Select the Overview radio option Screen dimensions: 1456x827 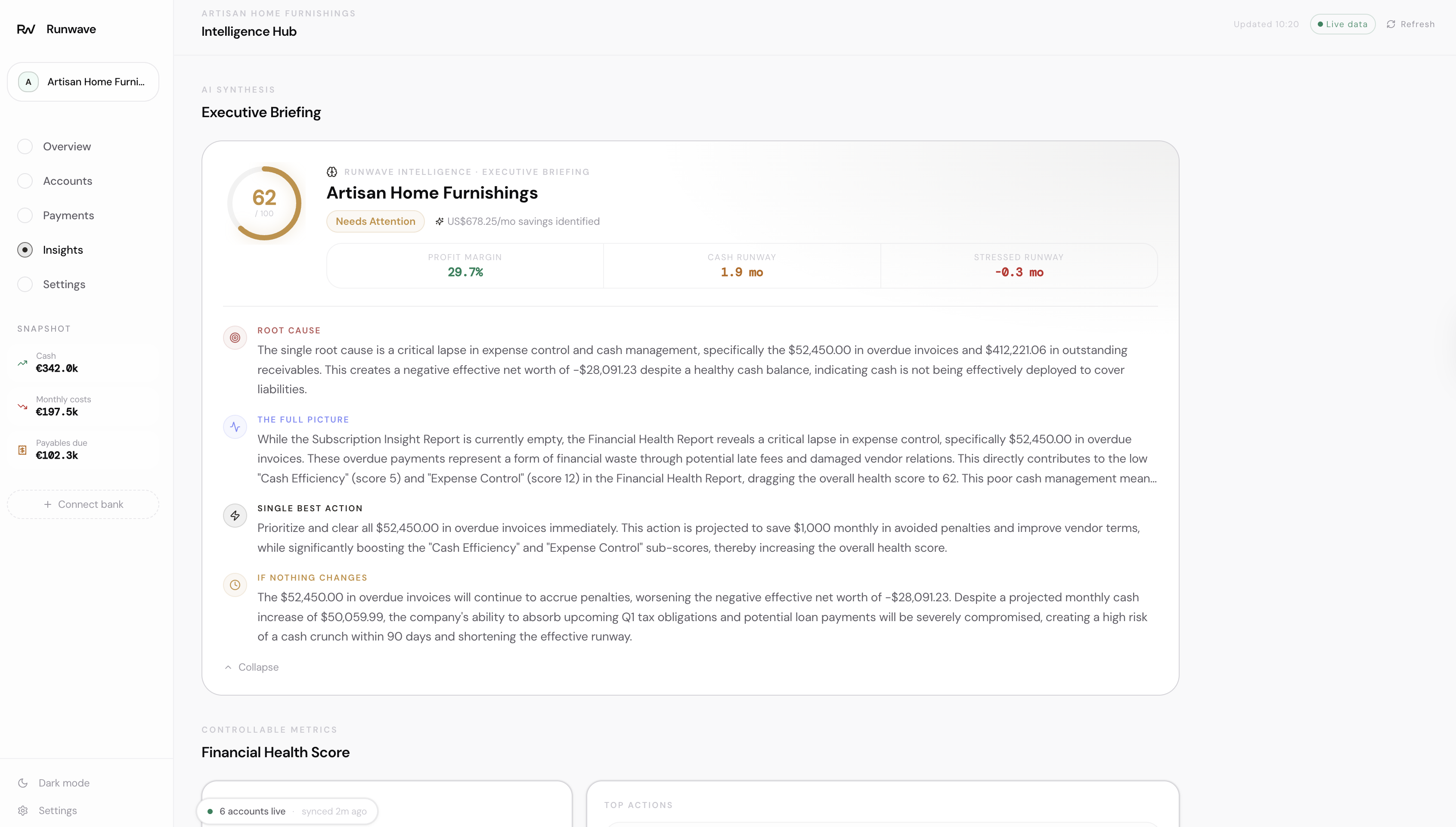click(25, 146)
